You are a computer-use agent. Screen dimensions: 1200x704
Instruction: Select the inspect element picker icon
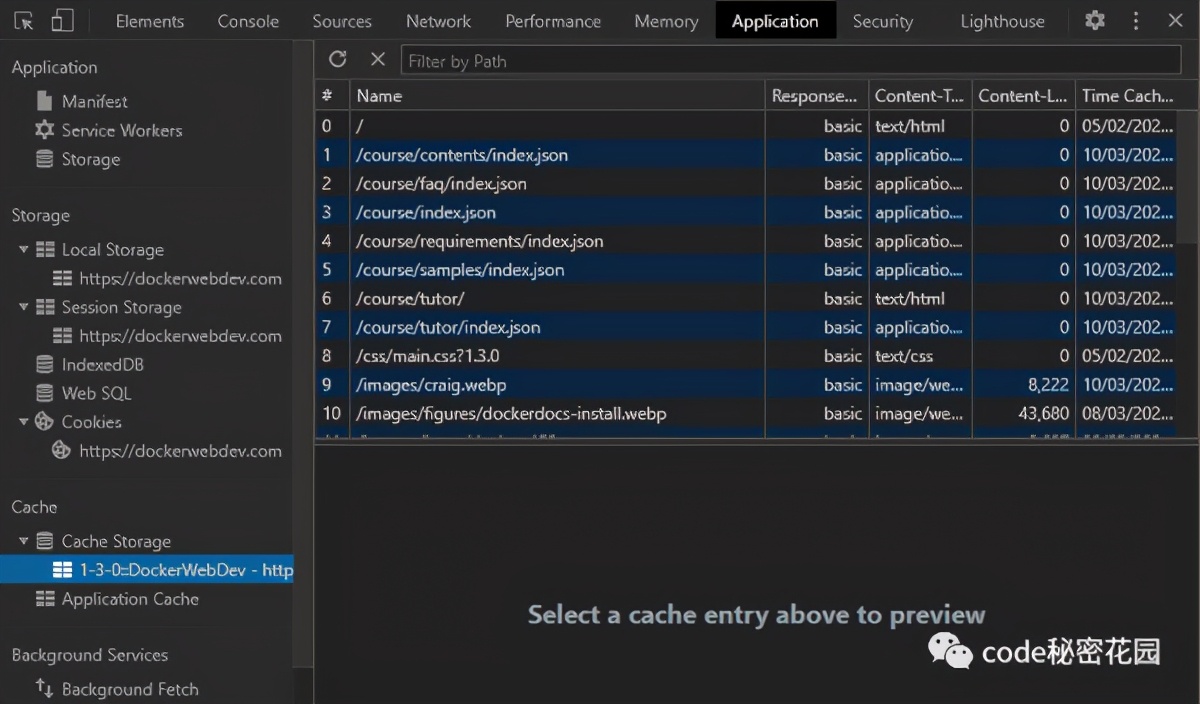25,20
